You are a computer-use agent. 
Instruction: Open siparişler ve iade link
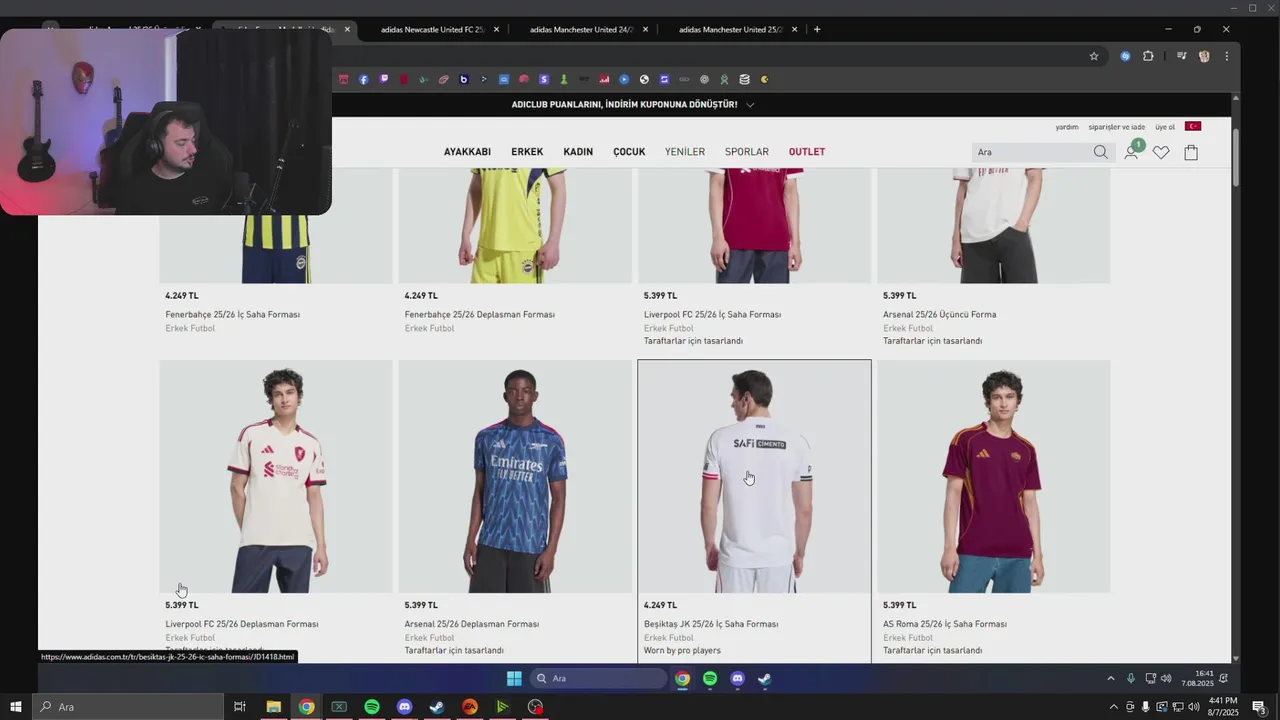pyautogui.click(x=1116, y=127)
